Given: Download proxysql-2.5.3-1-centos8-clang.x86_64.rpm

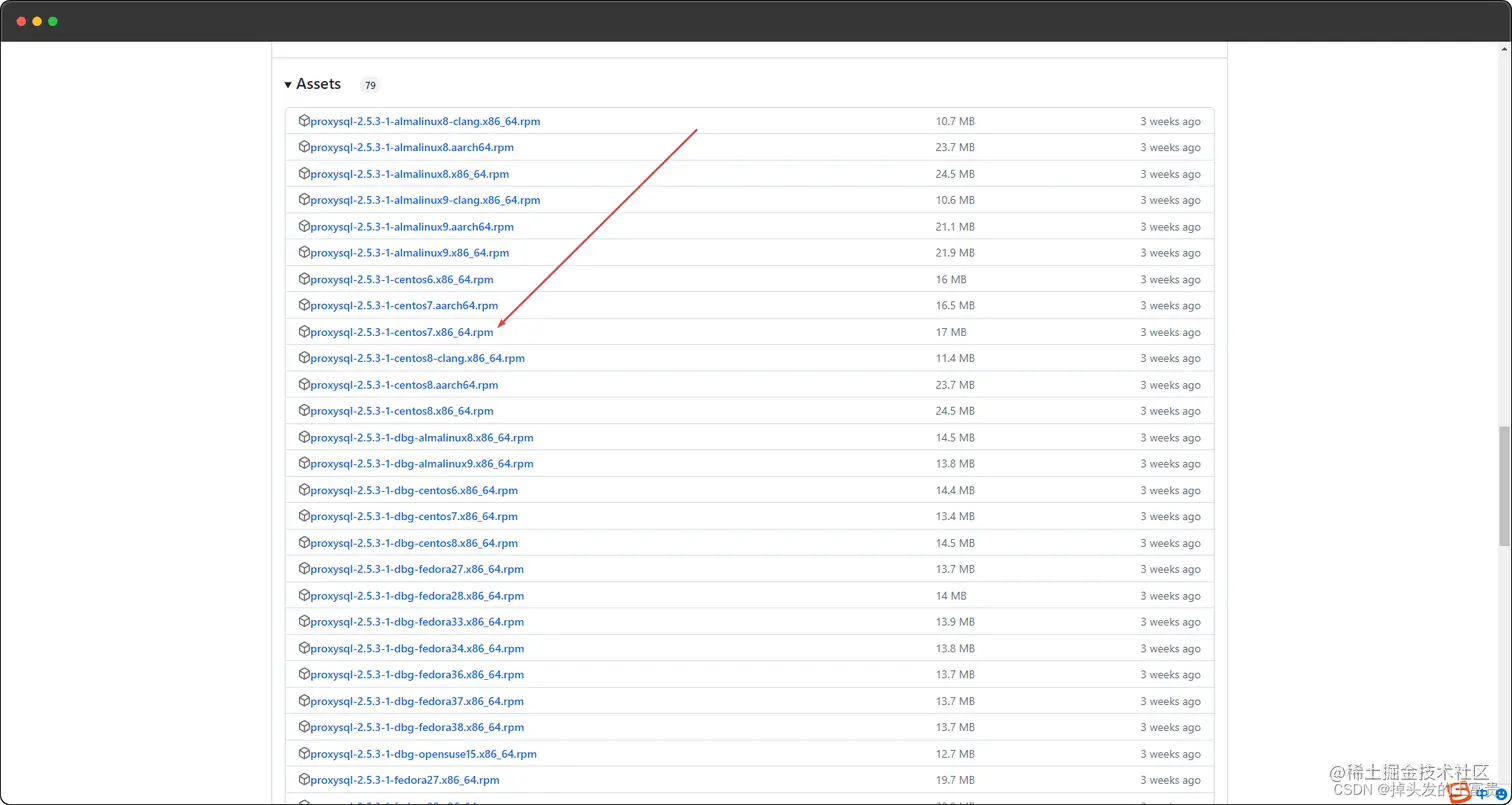Looking at the screenshot, I should (x=417, y=358).
